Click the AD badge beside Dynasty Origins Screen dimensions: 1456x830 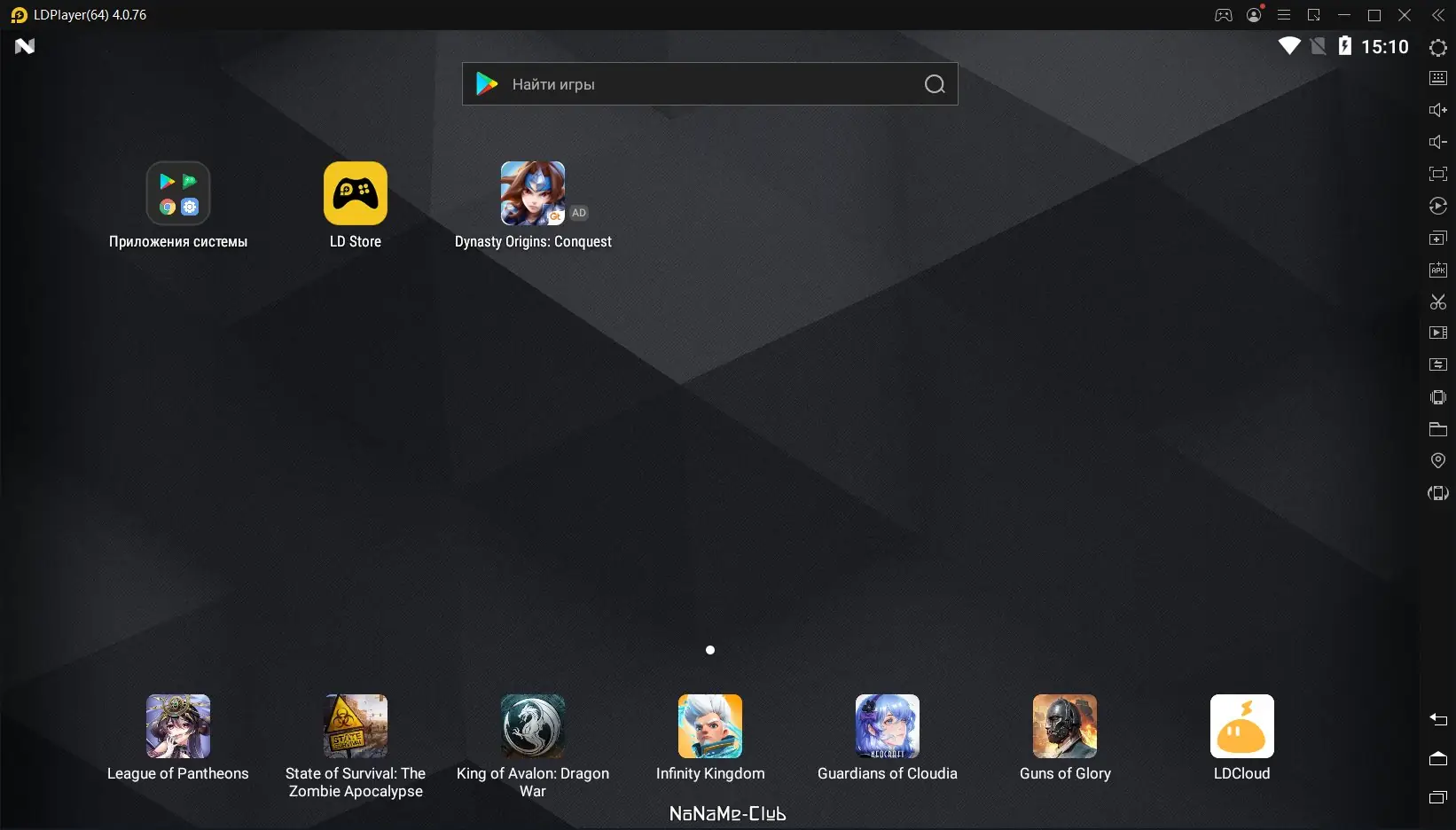[x=579, y=213]
